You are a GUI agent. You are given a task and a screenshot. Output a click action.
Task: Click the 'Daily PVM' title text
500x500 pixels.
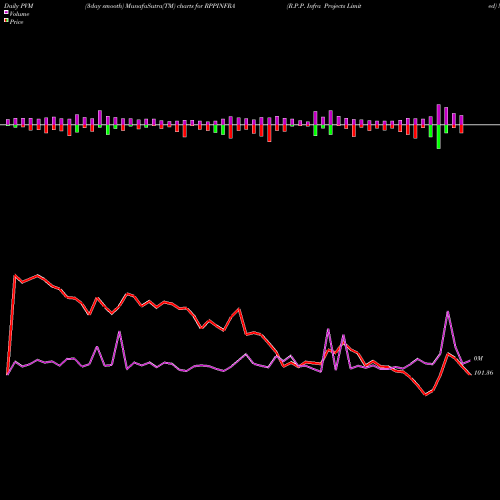pos(19,6)
